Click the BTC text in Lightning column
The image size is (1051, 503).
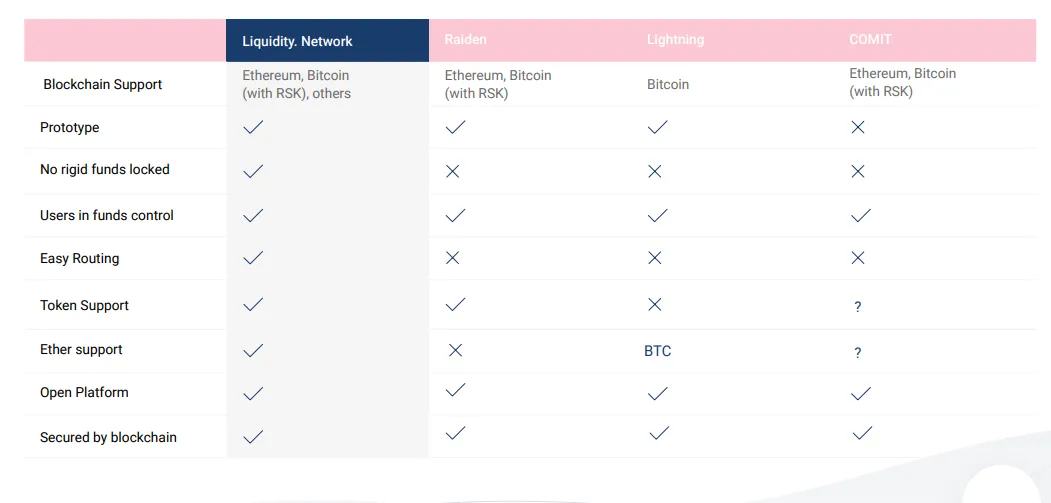[658, 351]
